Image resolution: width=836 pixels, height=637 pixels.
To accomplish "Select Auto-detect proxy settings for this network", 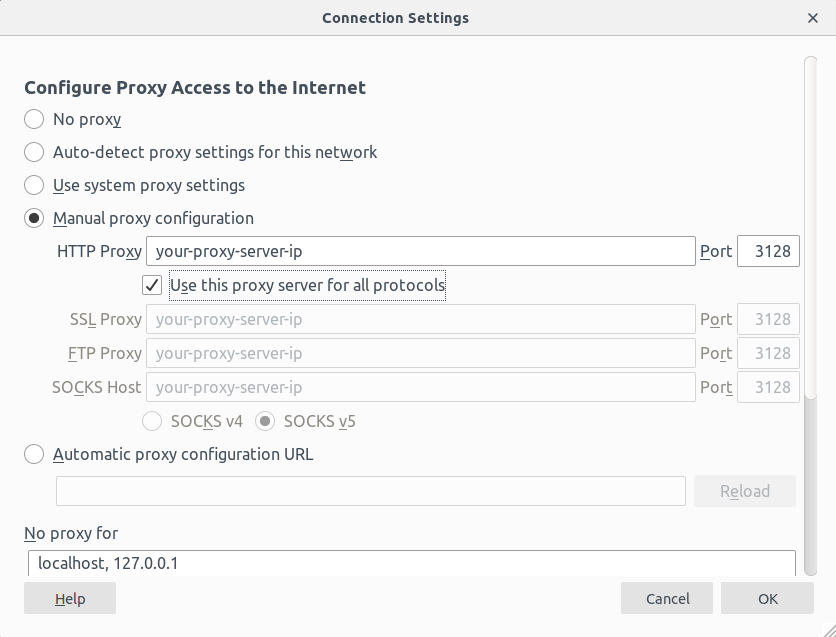I will 35,153.
